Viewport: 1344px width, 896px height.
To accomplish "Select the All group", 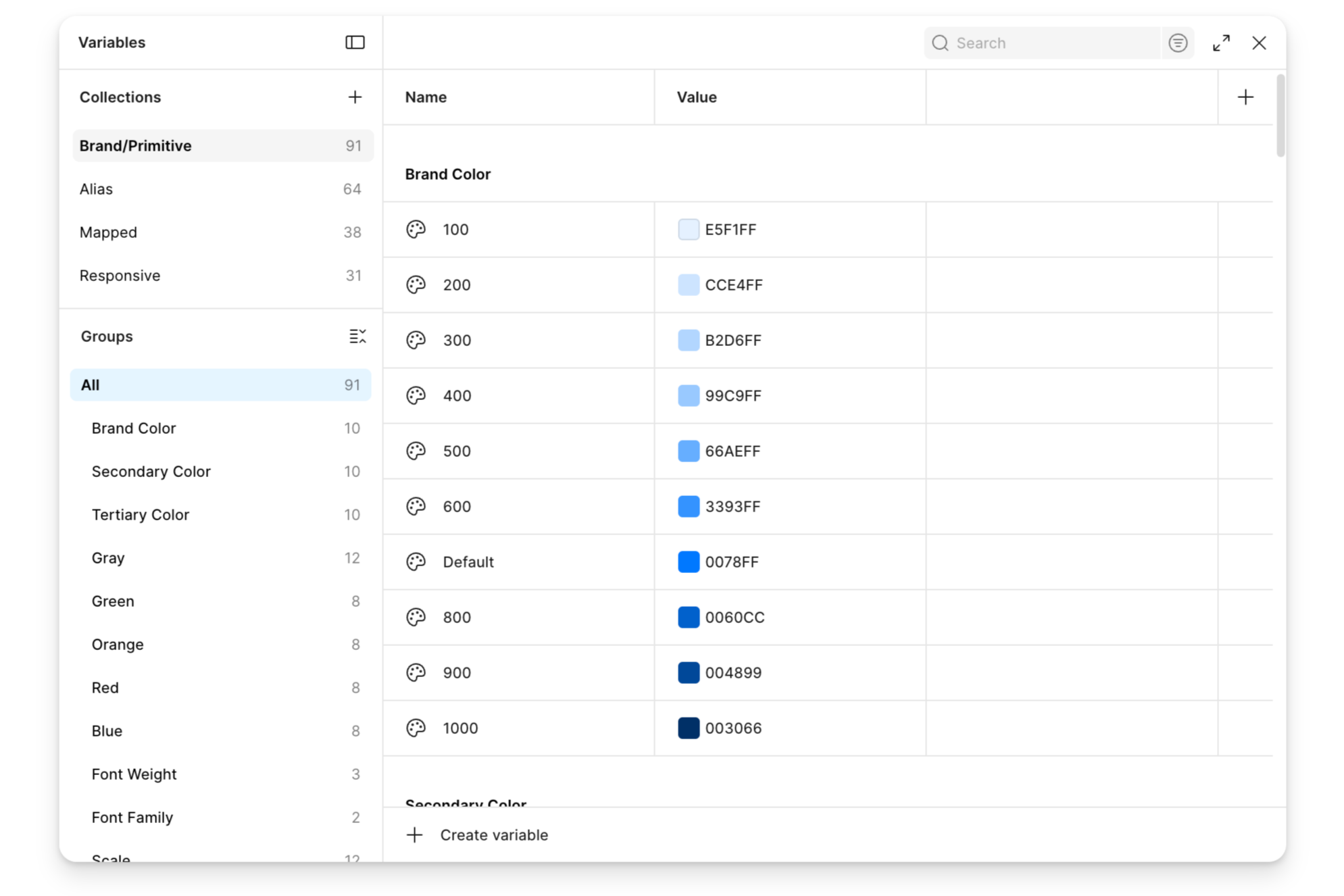I will click(x=220, y=385).
